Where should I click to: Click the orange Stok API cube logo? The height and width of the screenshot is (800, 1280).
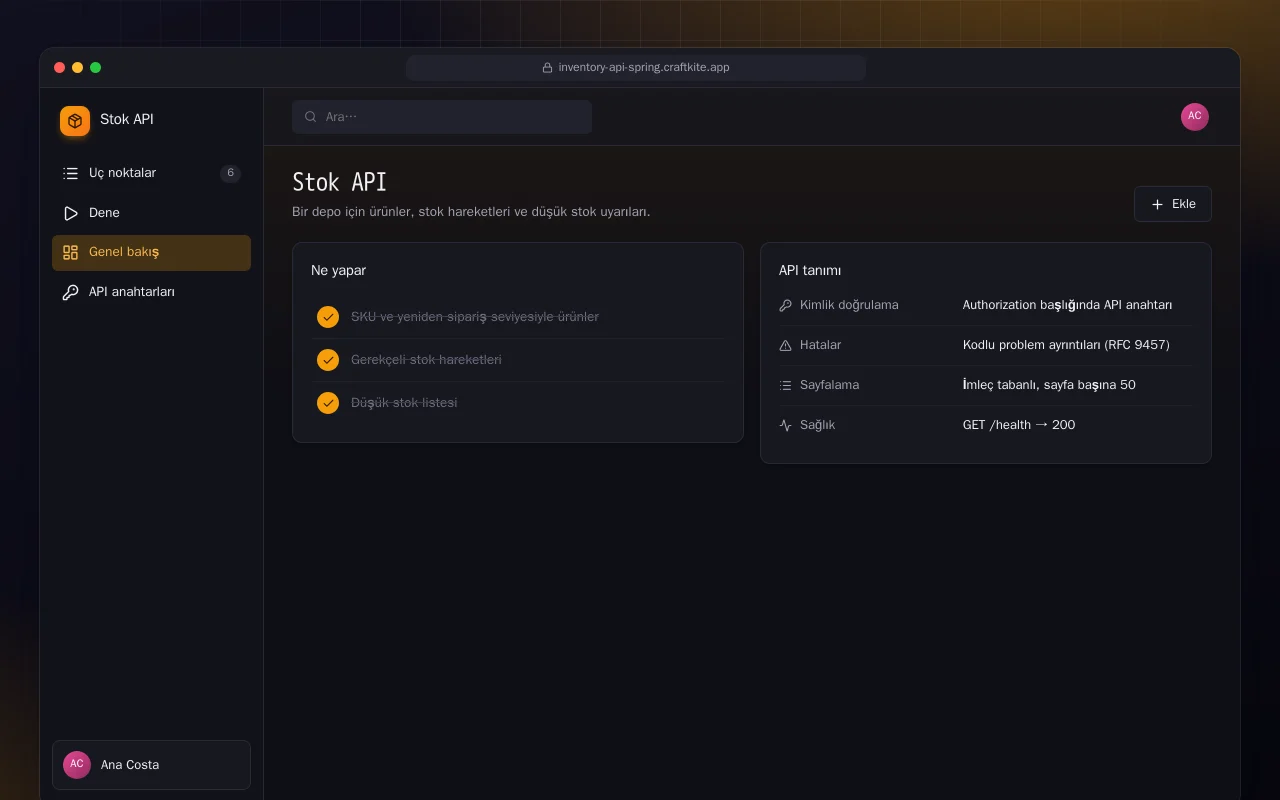[75, 121]
